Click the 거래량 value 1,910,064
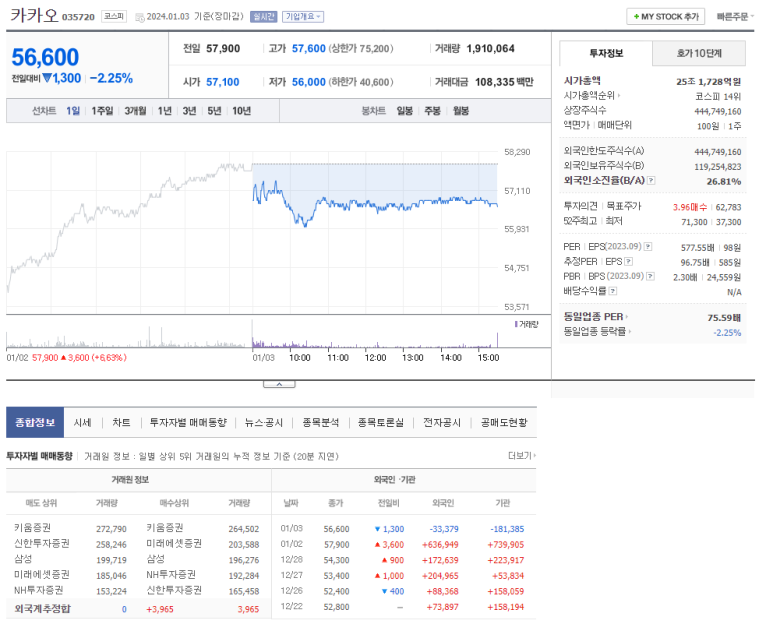The height and width of the screenshot is (624, 773). click(x=491, y=48)
